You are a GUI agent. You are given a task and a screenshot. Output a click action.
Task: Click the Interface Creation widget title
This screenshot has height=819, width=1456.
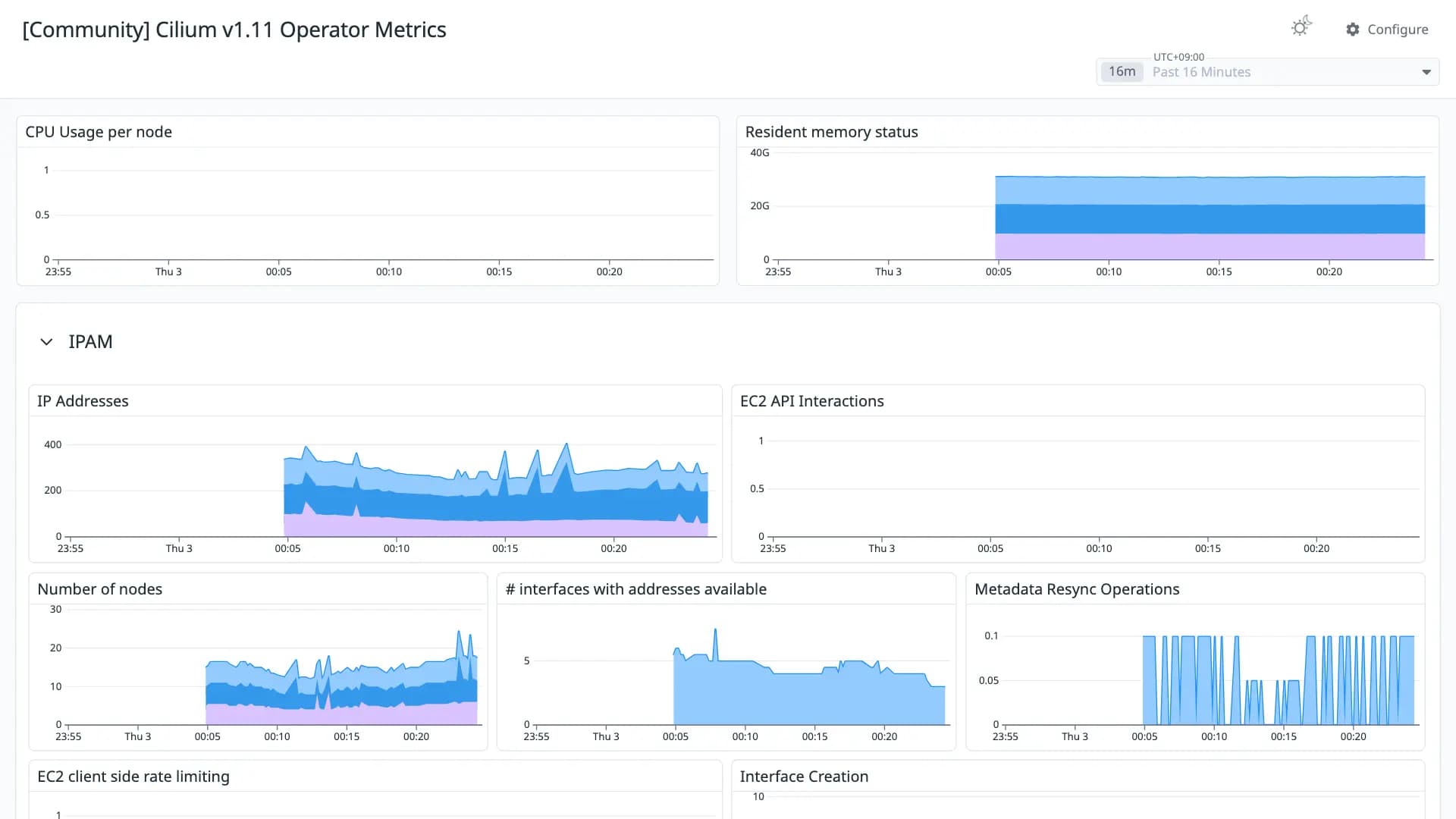point(804,777)
